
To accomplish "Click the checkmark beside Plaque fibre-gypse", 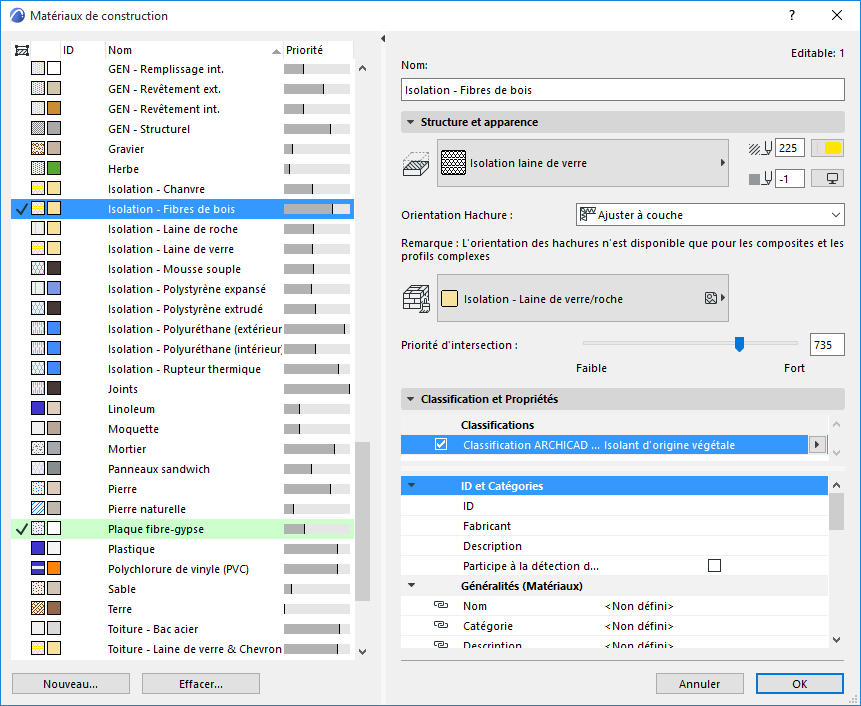I will (21, 529).
